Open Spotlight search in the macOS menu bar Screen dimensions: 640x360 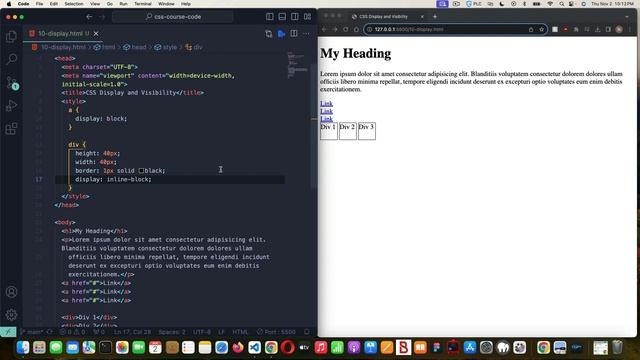click(x=562, y=4)
